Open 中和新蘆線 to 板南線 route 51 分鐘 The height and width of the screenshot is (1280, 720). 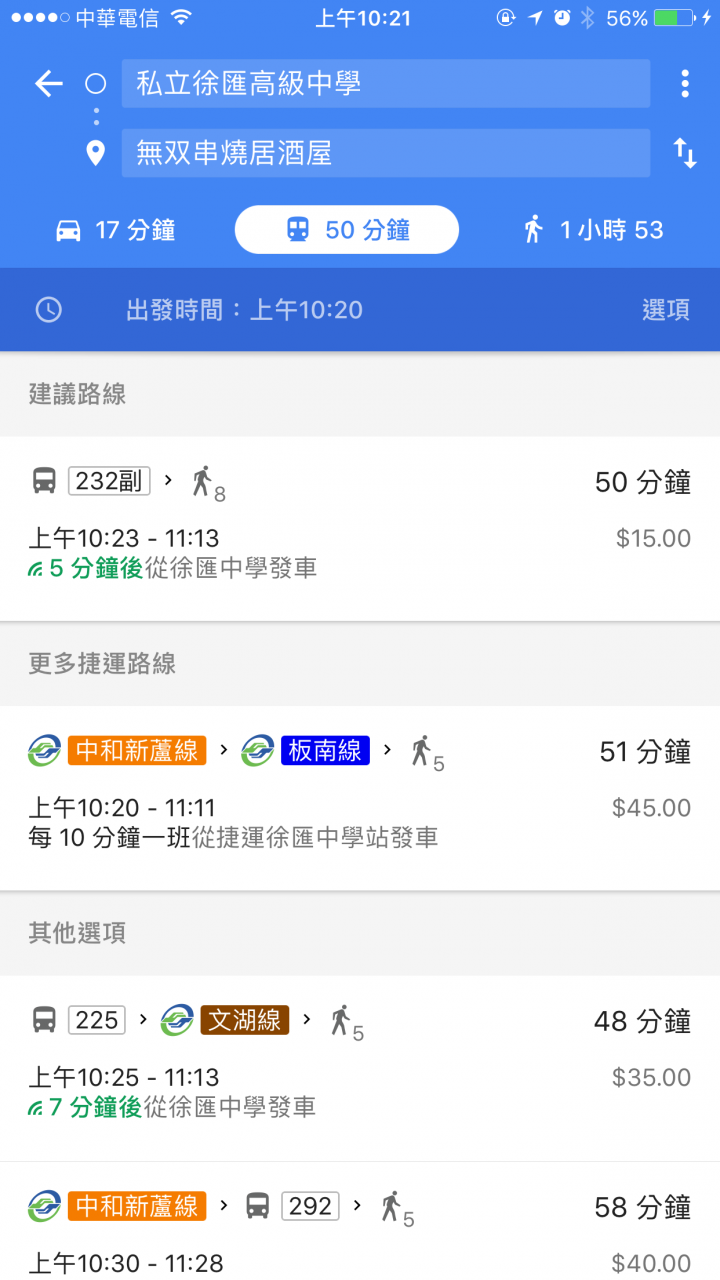360,798
